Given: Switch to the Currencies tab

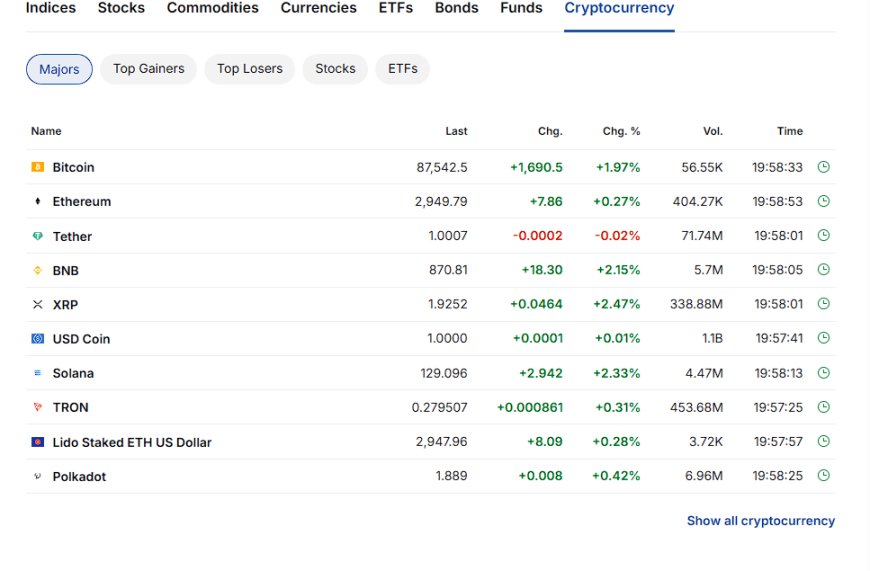Looking at the screenshot, I should pyautogui.click(x=318, y=8).
